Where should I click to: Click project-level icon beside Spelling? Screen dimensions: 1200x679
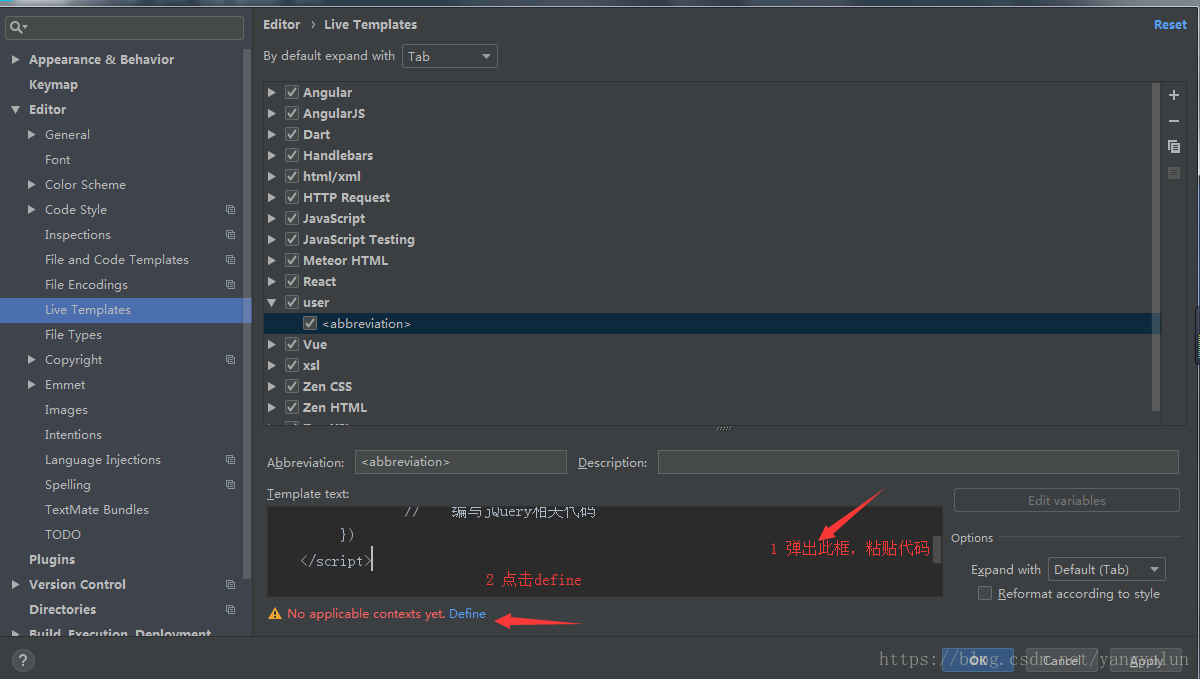tap(230, 485)
